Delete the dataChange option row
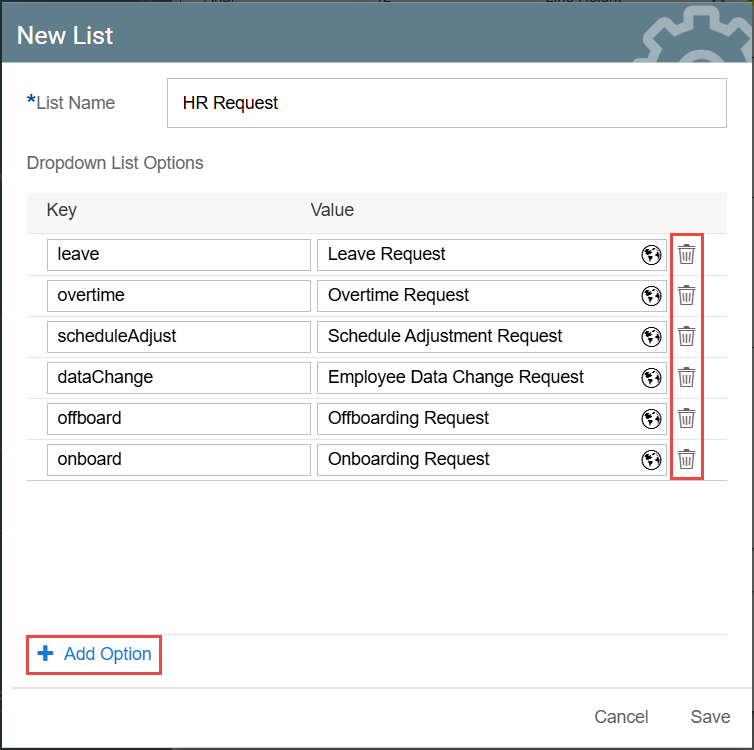 686,377
